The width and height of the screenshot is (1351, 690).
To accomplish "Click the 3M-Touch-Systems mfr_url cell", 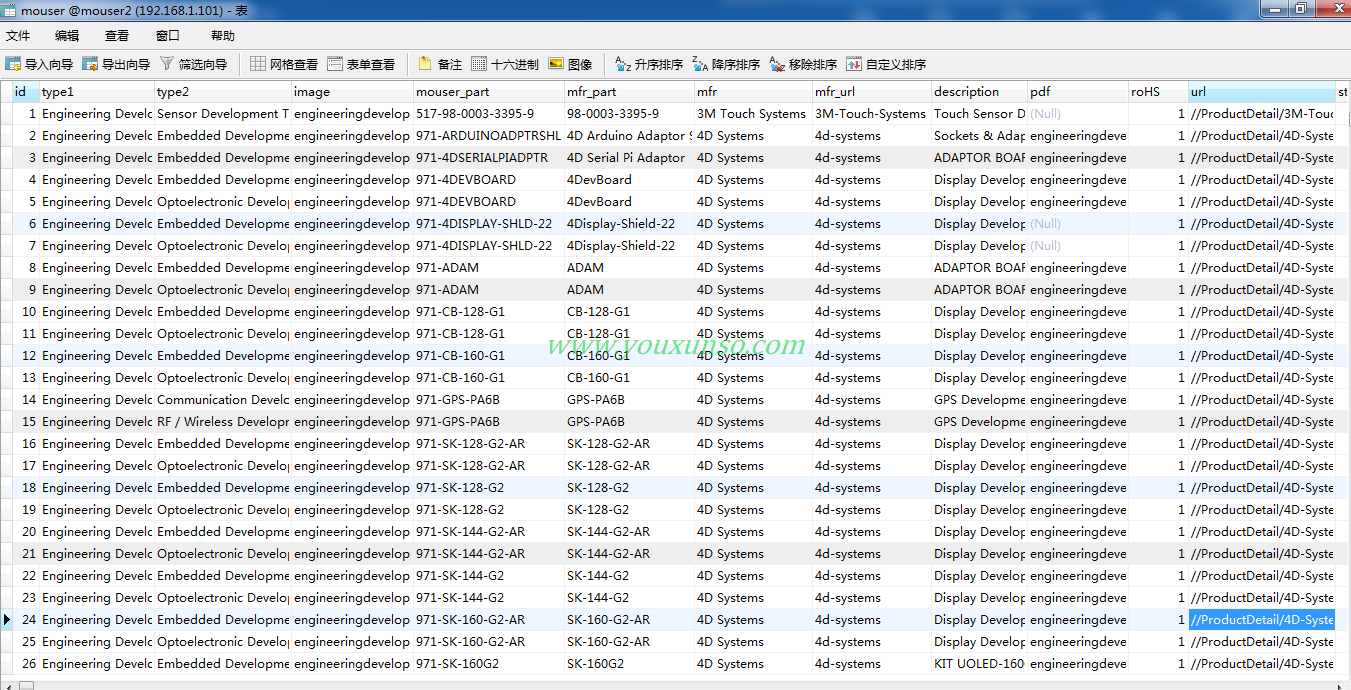I will (872, 114).
